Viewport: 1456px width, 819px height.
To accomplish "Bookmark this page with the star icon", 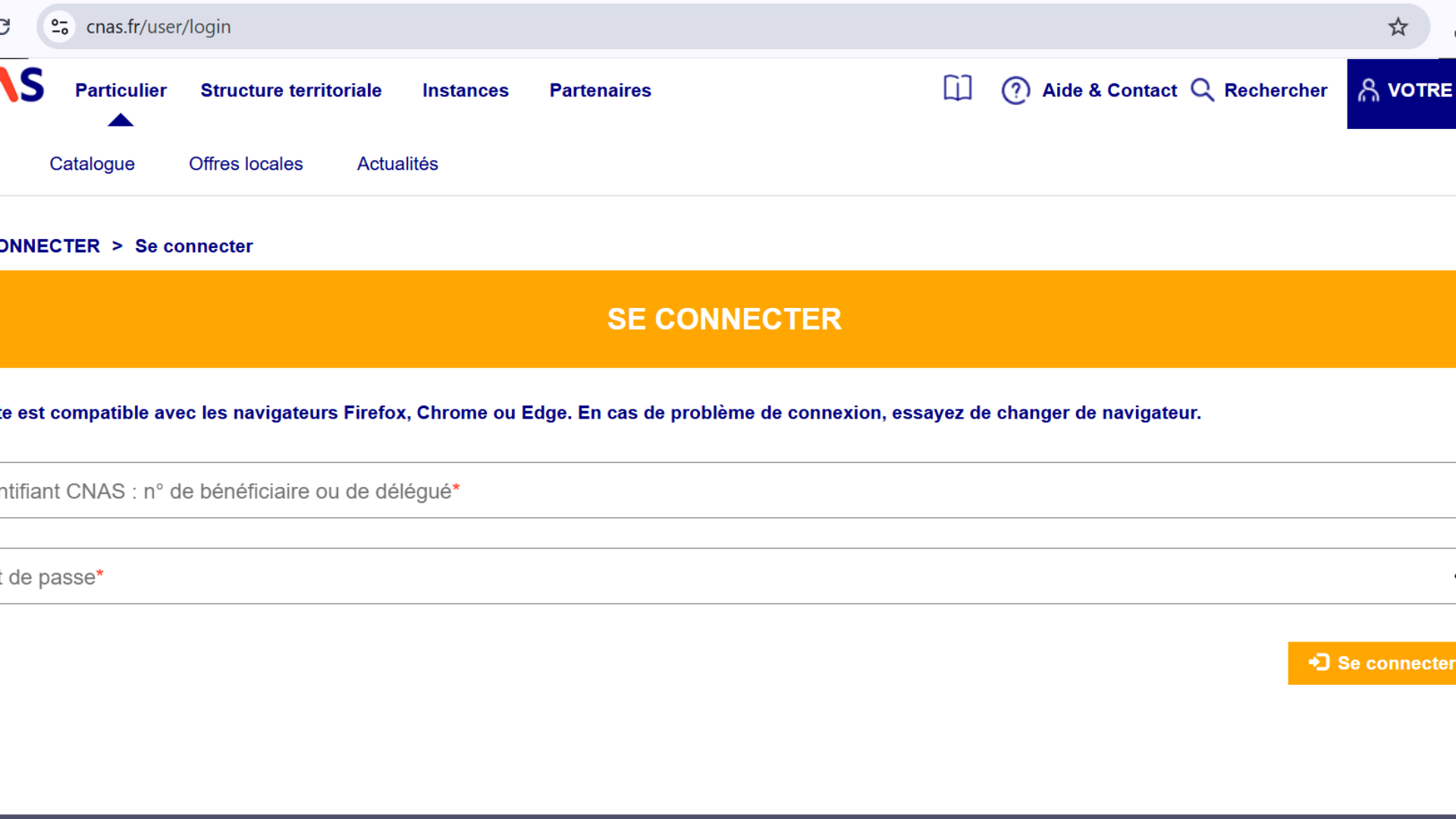I will 1398,27.
